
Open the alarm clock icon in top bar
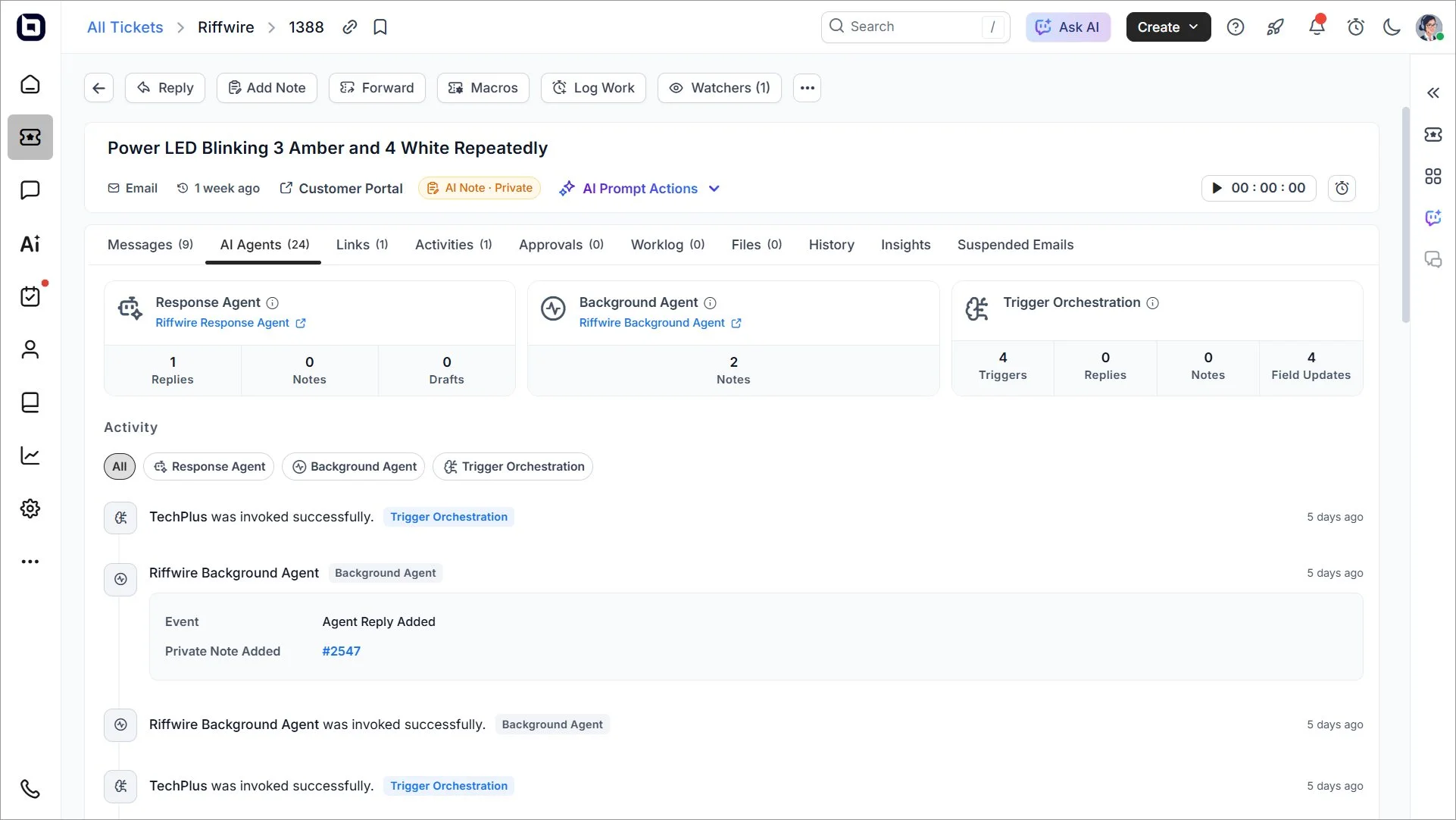point(1356,27)
